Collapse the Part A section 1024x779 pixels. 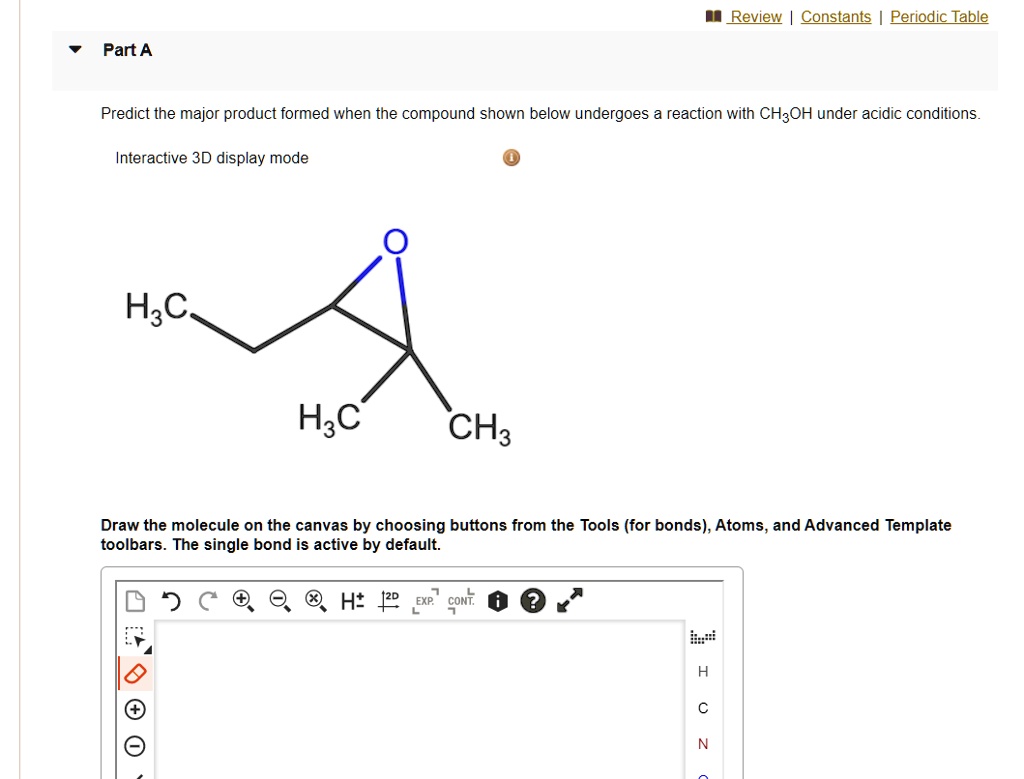(x=73, y=48)
